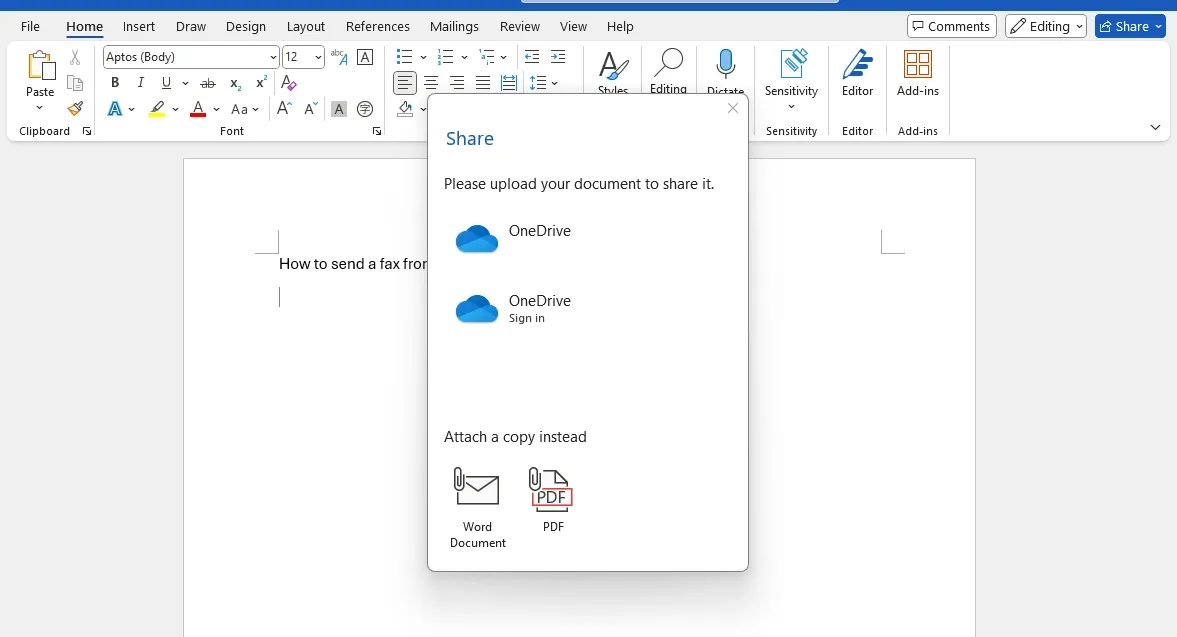The image size is (1177, 637).
Task: Toggle Subscript formatting
Action: coord(235,83)
